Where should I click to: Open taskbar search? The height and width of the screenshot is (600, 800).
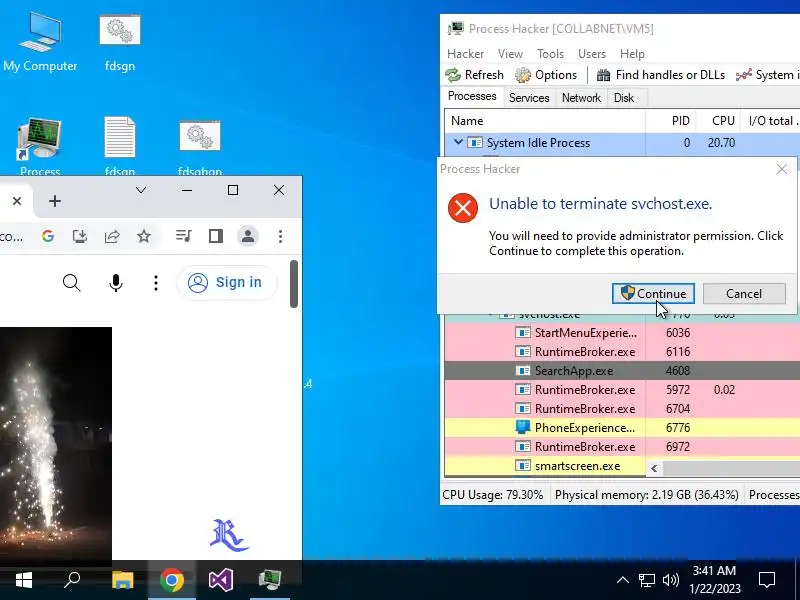click(x=72, y=580)
